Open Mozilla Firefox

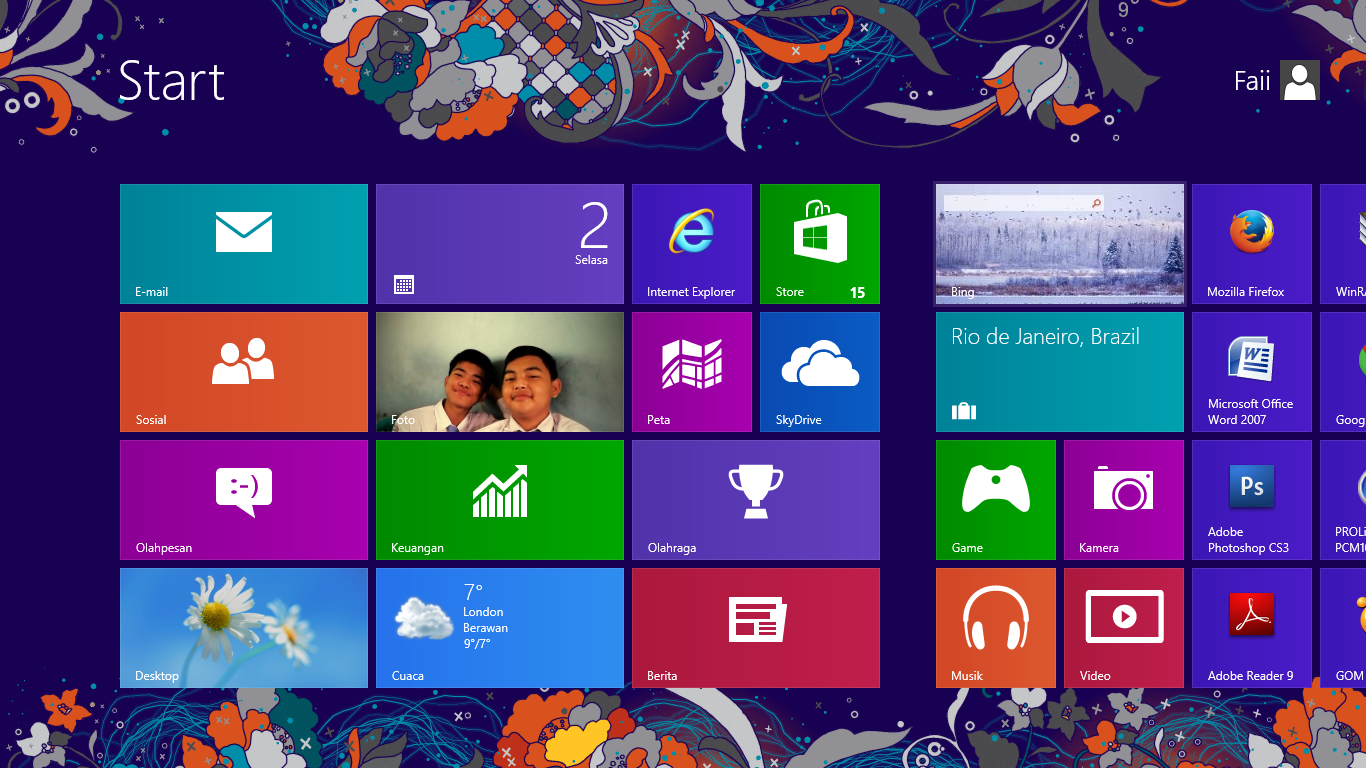1251,243
